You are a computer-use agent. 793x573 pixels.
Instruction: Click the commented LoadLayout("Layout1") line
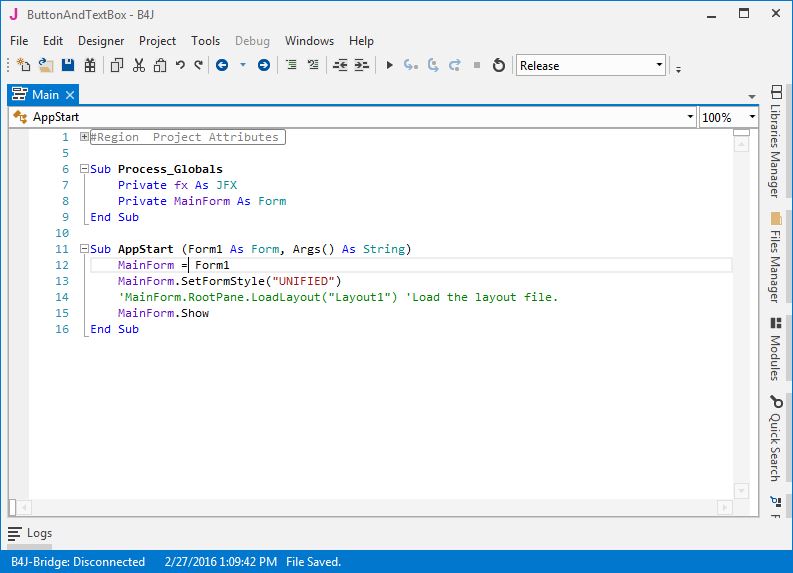338,297
